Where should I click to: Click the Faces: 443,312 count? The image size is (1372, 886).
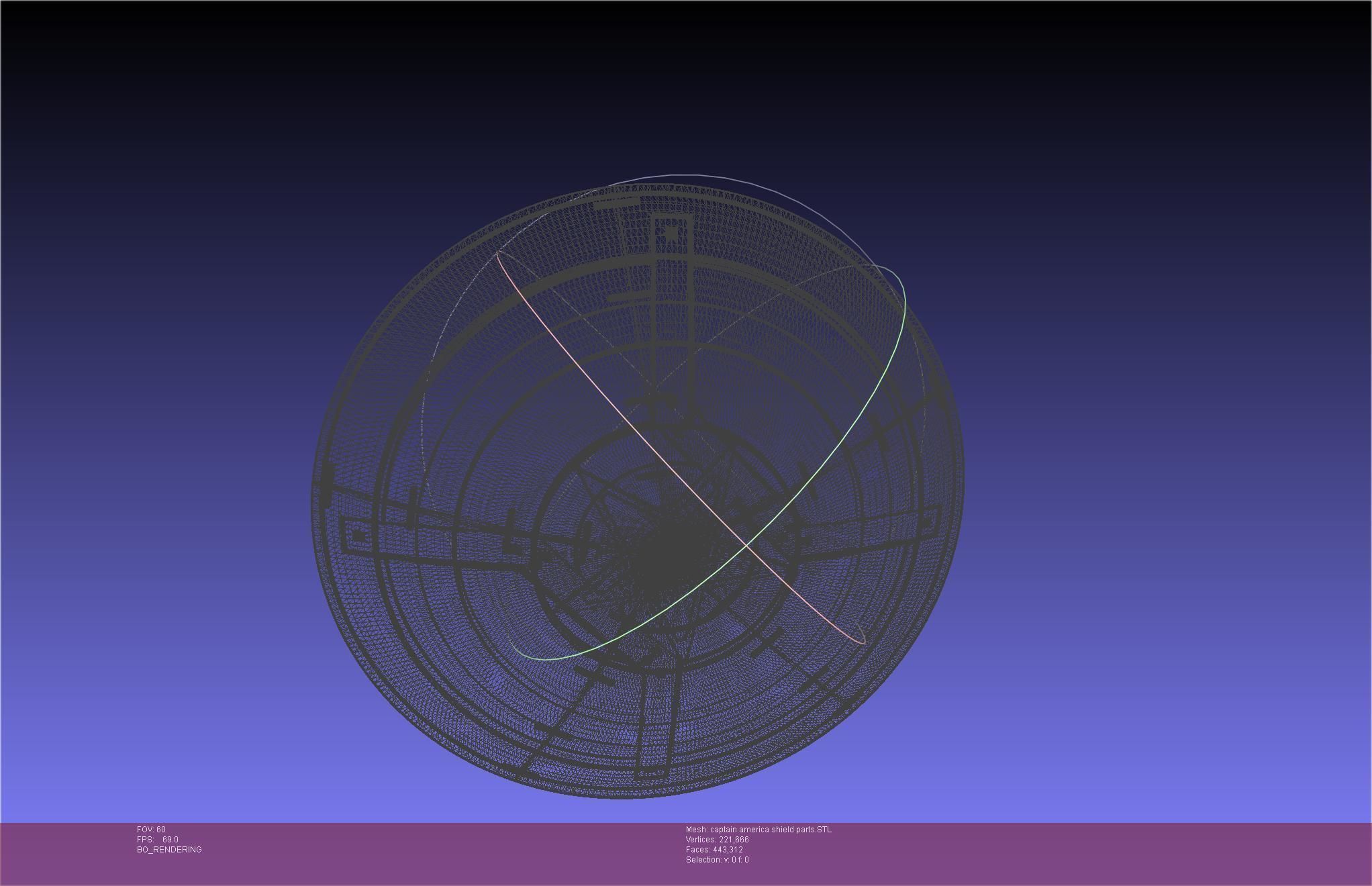[x=714, y=850]
